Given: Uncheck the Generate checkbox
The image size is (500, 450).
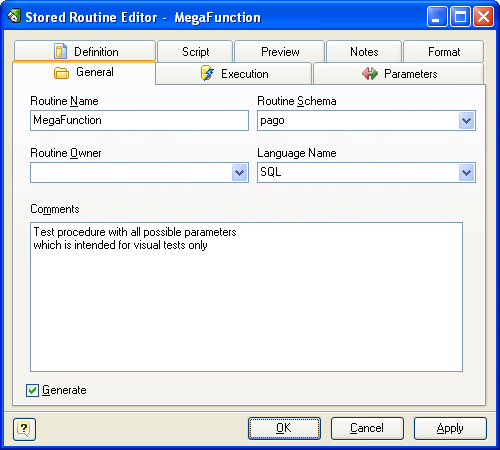Looking at the screenshot, I should click(32, 390).
